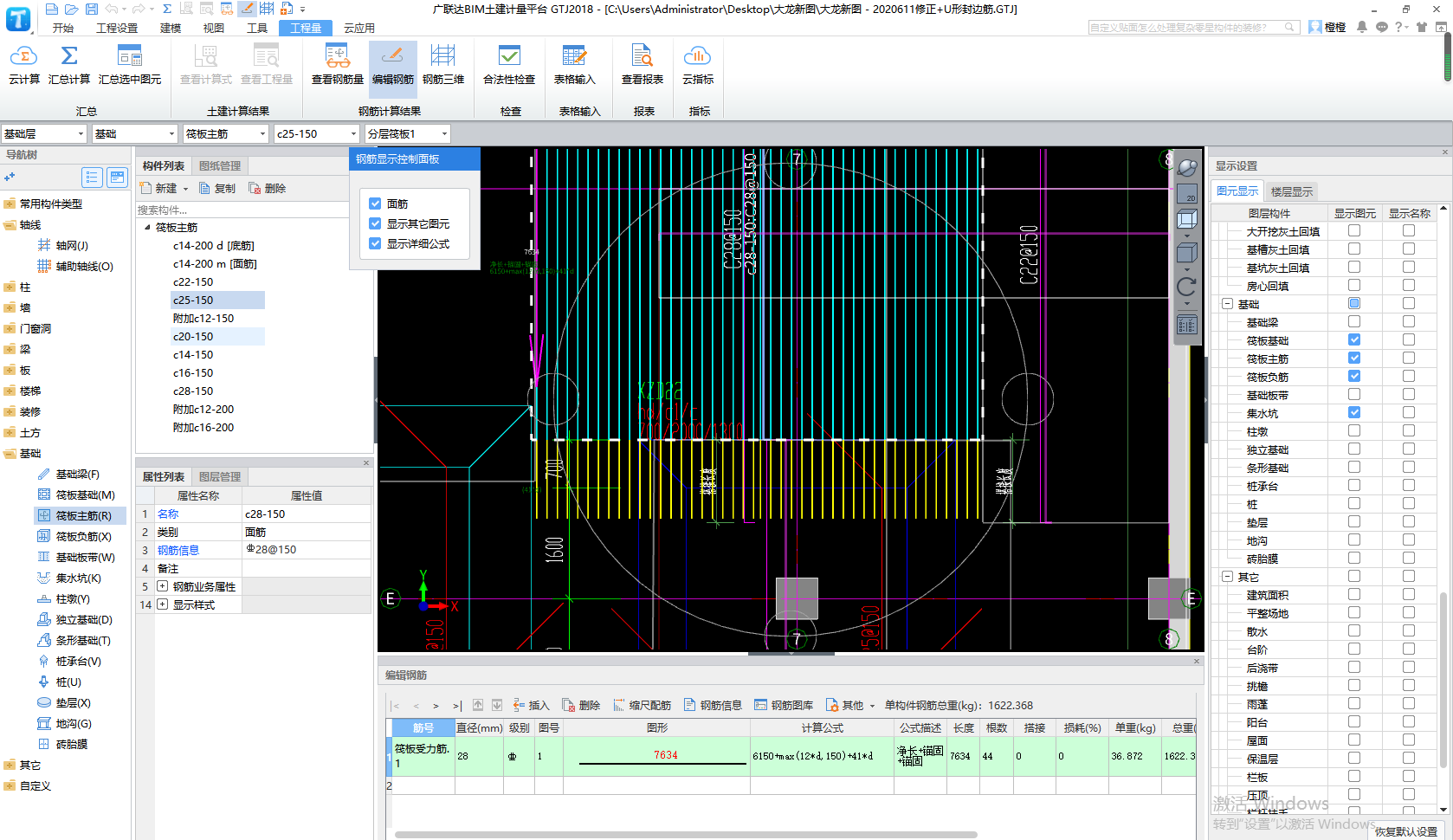
Task: Open 钢筋信息 in rebar edit toolbar
Action: click(713, 705)
